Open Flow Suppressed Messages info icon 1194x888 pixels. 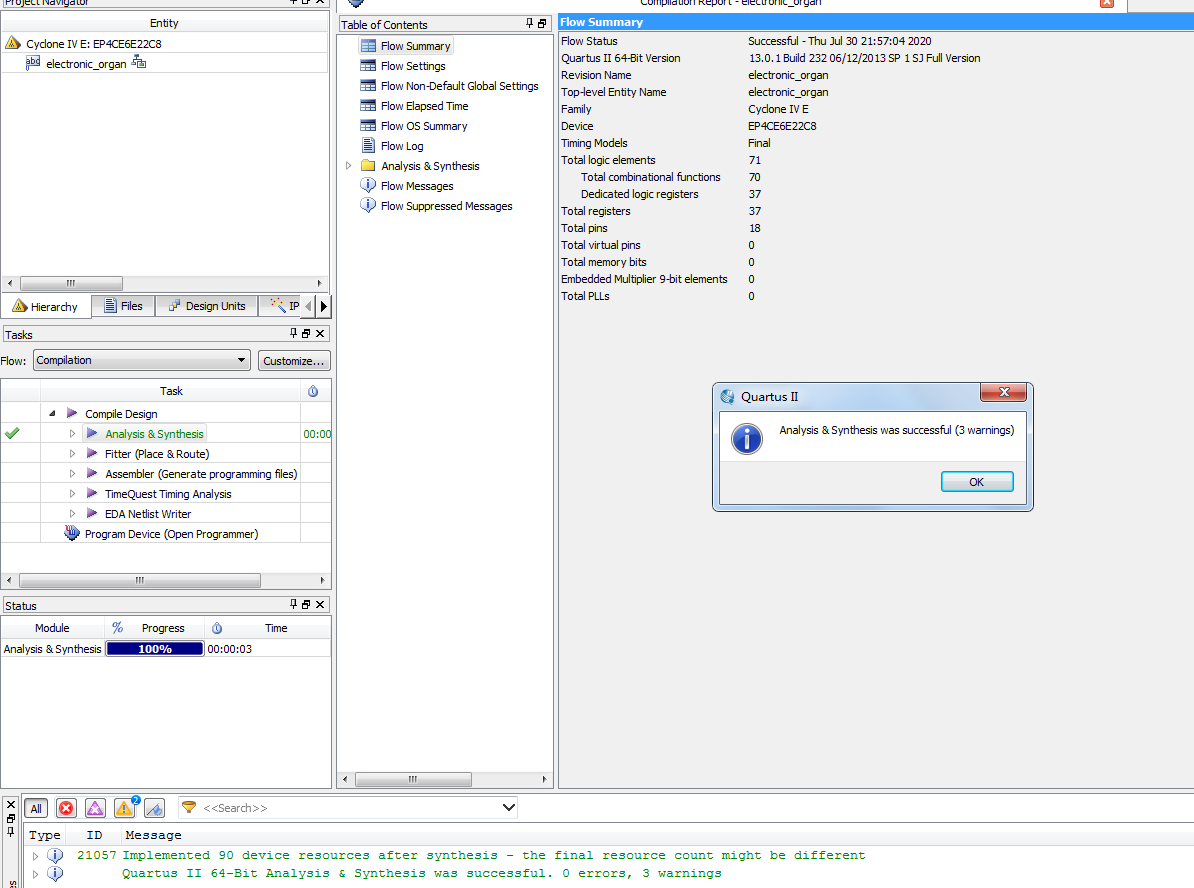tap(368, 206)
